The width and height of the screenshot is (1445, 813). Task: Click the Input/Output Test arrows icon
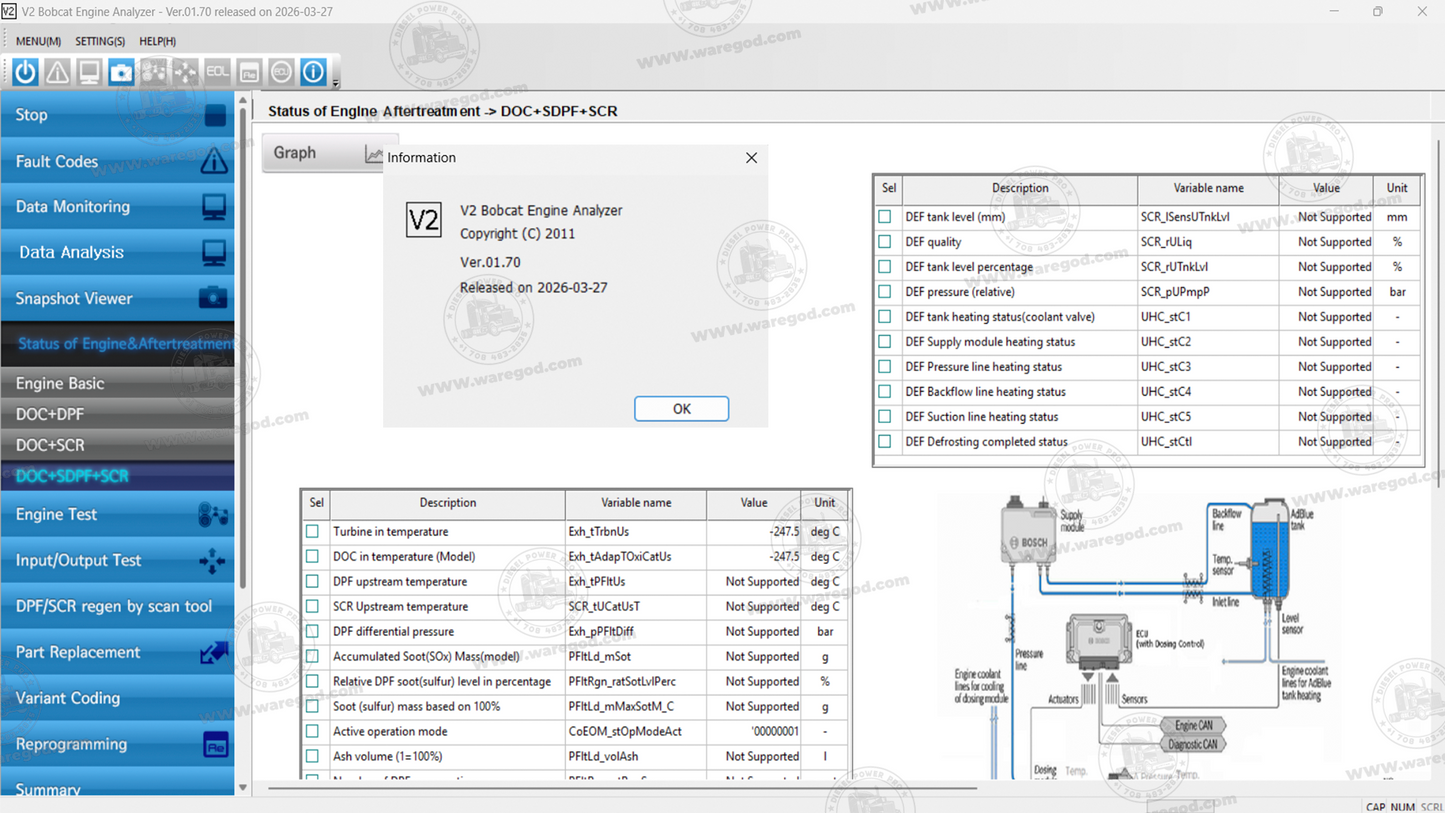(x=212, y=561)
